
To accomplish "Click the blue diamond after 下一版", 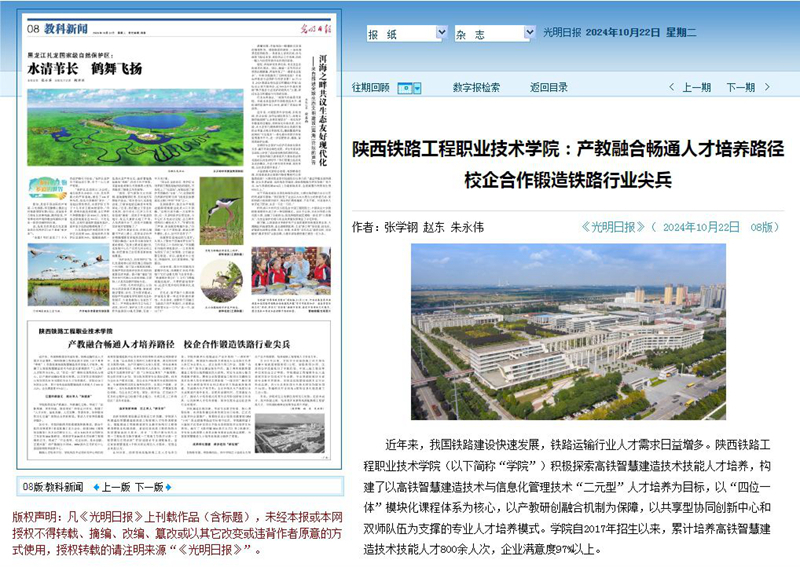I will (x=168, y=487).
